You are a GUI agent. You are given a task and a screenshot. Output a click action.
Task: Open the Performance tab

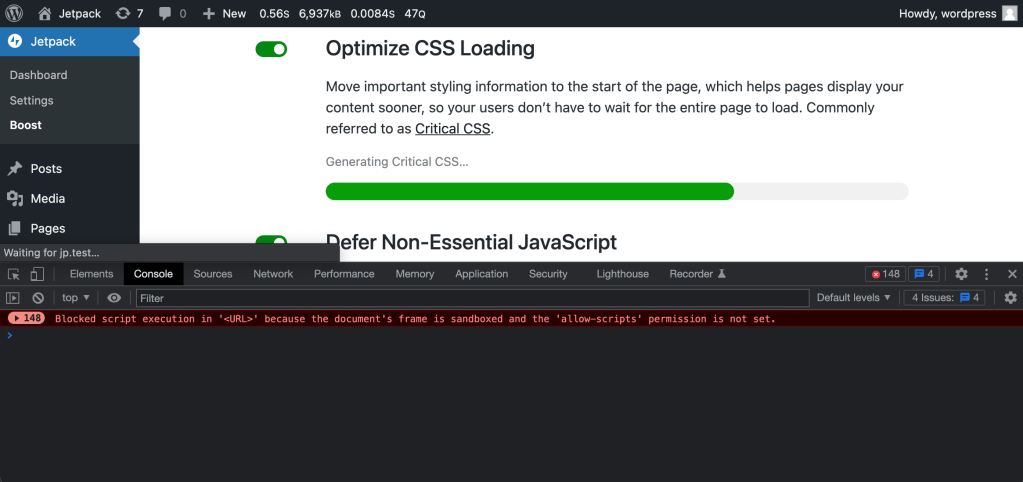click(x=344, y=274)
